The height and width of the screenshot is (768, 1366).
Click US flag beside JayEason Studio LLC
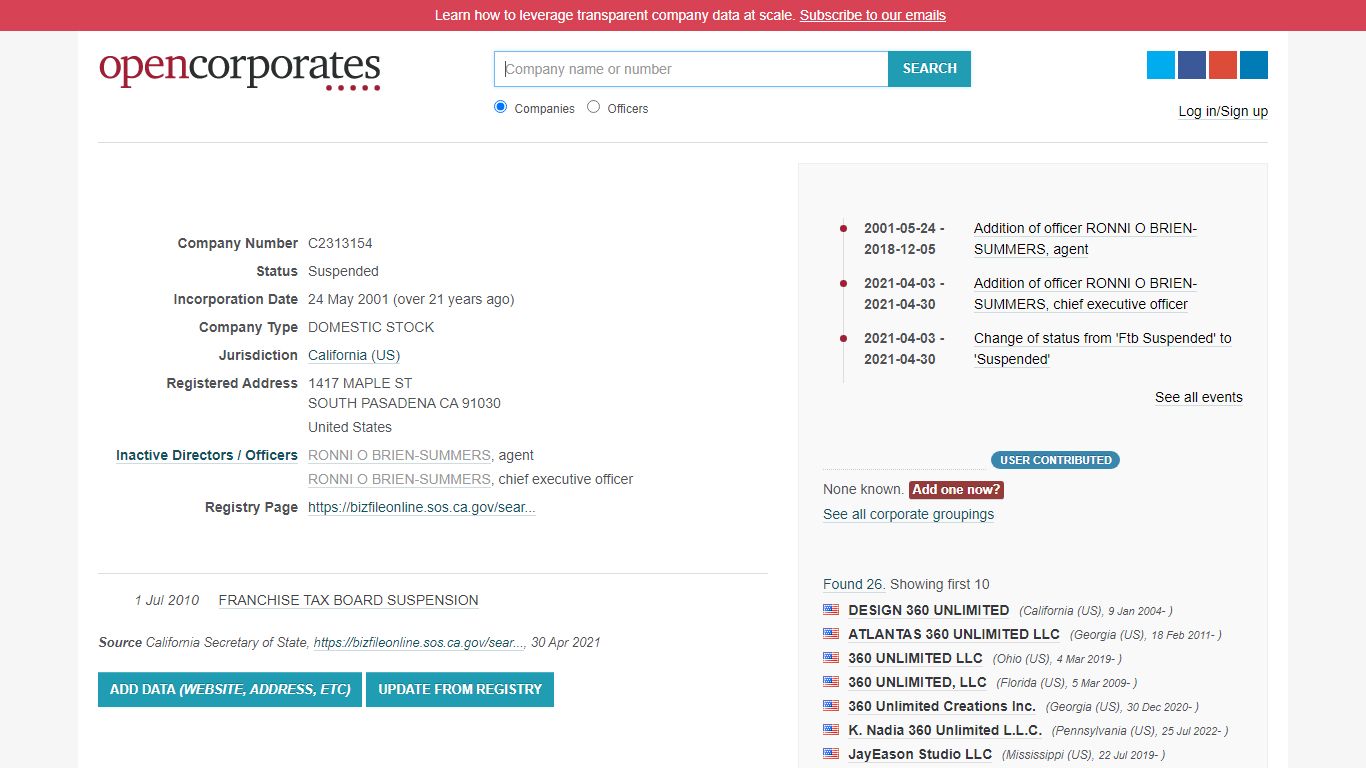coord(831,753)
